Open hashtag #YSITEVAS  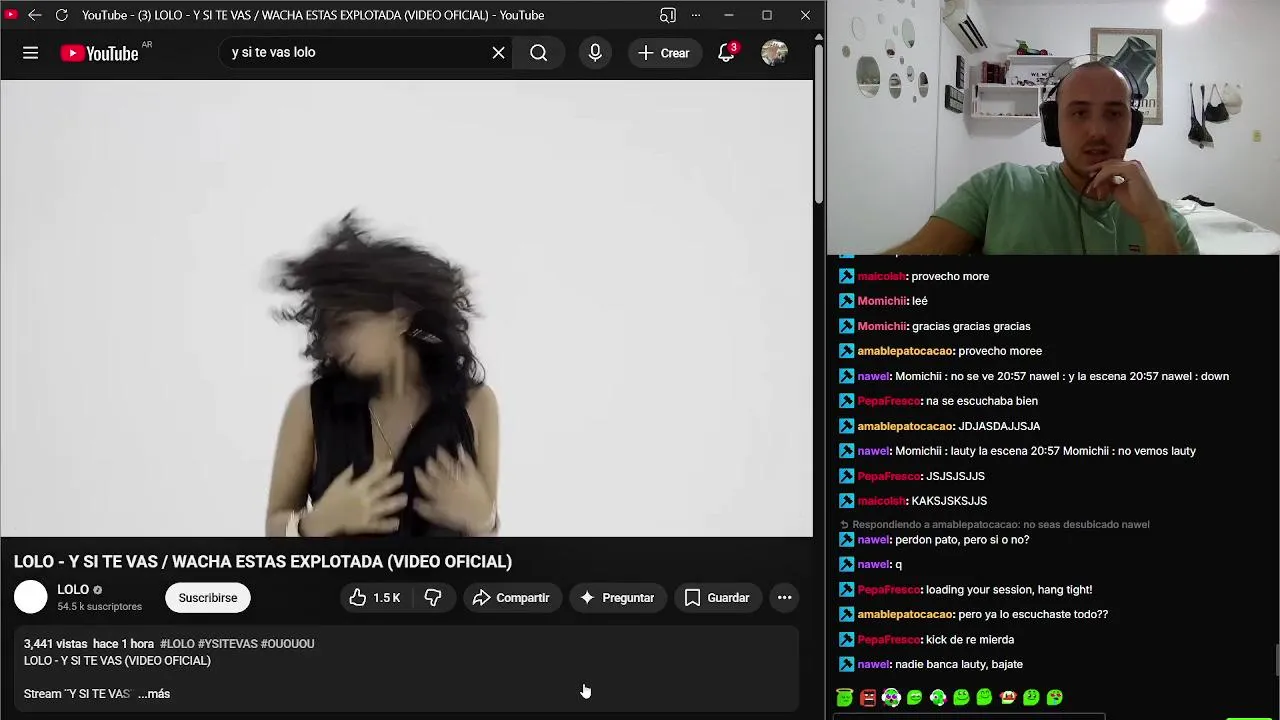pyautogui.click(x=227, y=644)
